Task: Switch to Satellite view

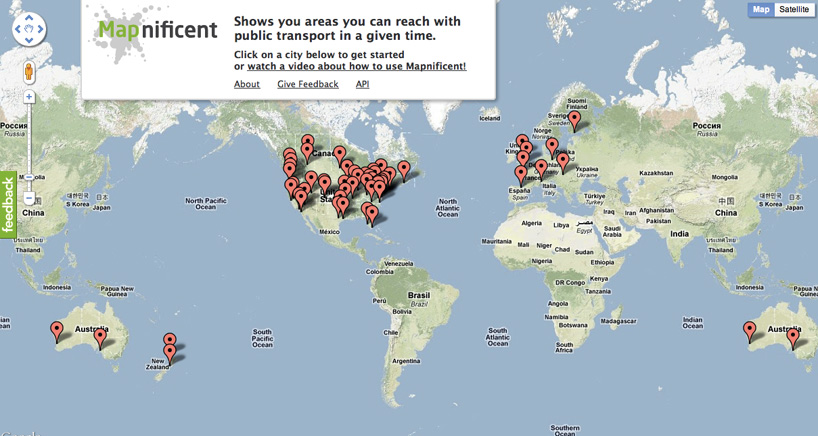Action: coord(794,9)
